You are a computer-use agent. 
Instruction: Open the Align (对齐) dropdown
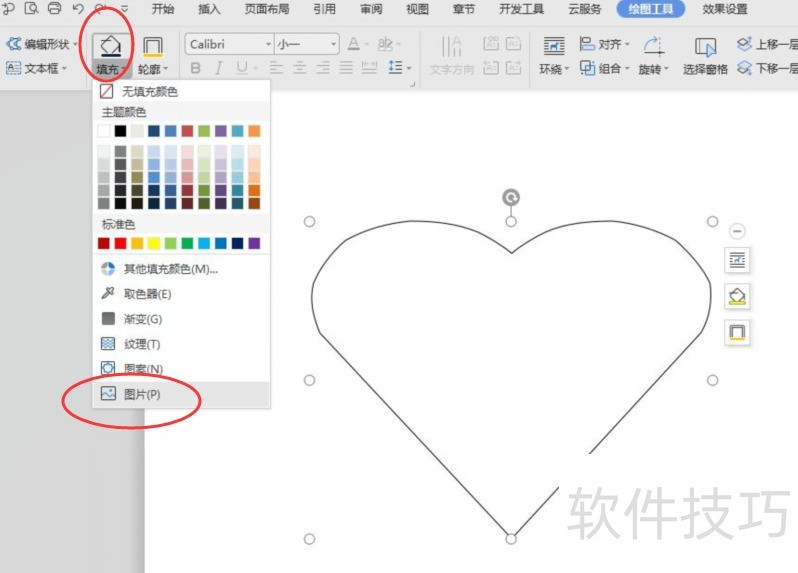(604, 44)
